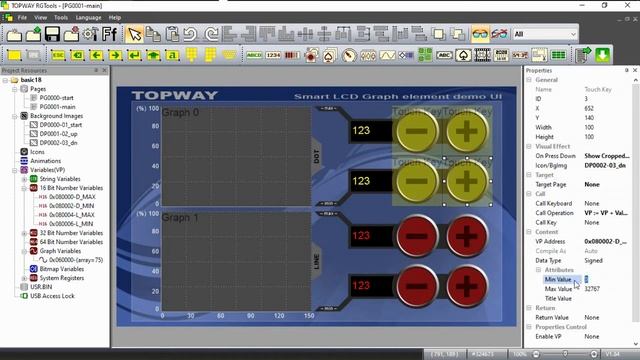The image size is (640, 360).
Task: Insert ABCD string display element
Action: coord(254,55)
